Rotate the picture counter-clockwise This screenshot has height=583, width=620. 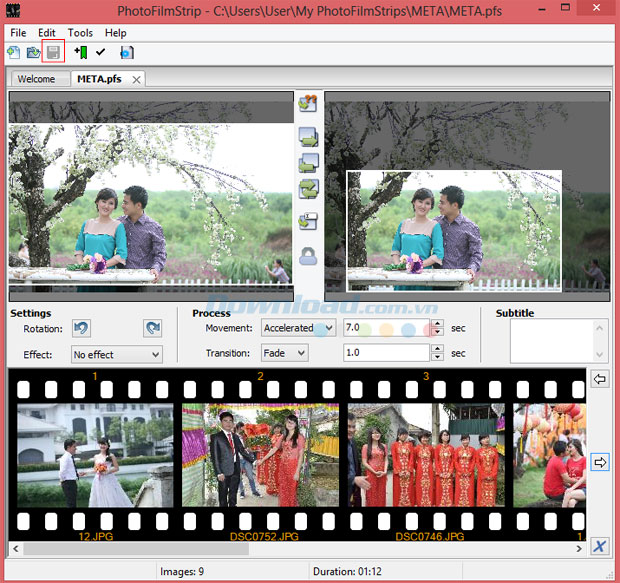pyautogui.click(x=82, y=328)
